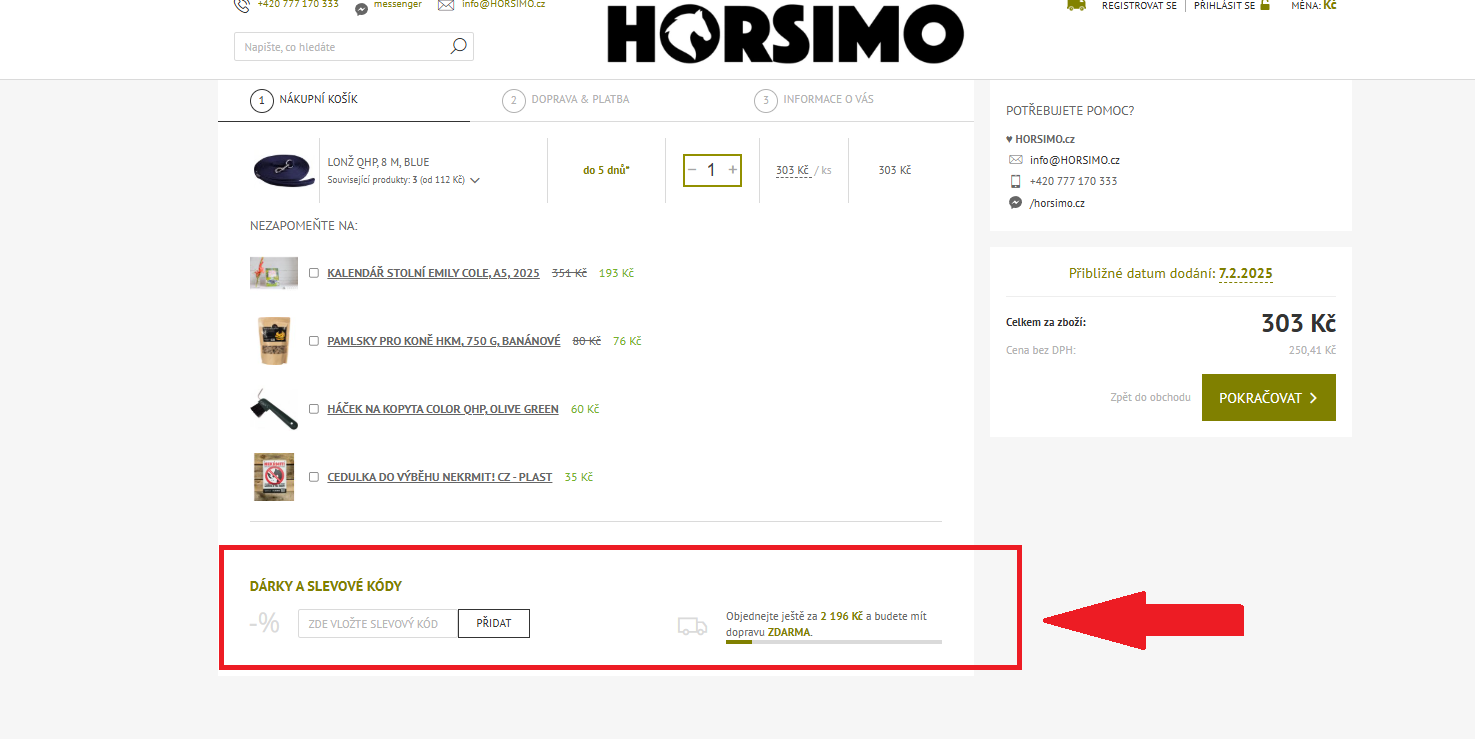The width and height of the screenshot is (1475, 739).
Task: Click the Pokračovat button
Action: click(x=1269, y=398)
